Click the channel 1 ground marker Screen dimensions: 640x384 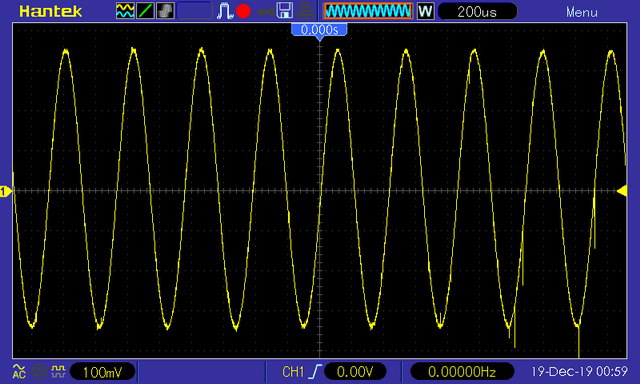(5, 191)
